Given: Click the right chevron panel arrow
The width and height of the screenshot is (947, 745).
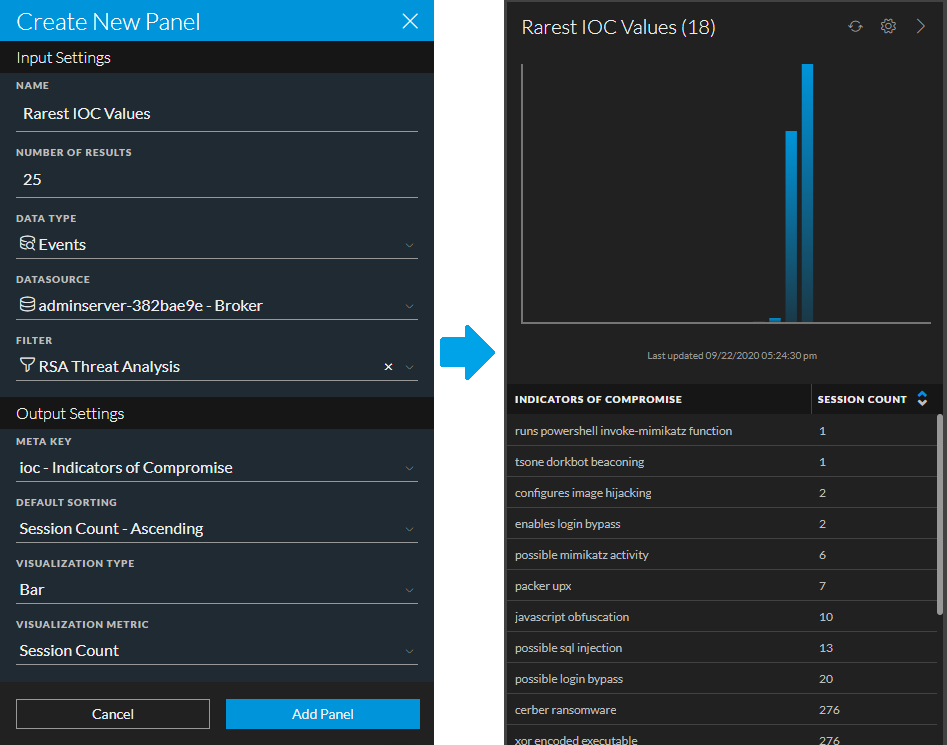Looking at the screenshot, I should pyautogui.click(x=921, y=27).
